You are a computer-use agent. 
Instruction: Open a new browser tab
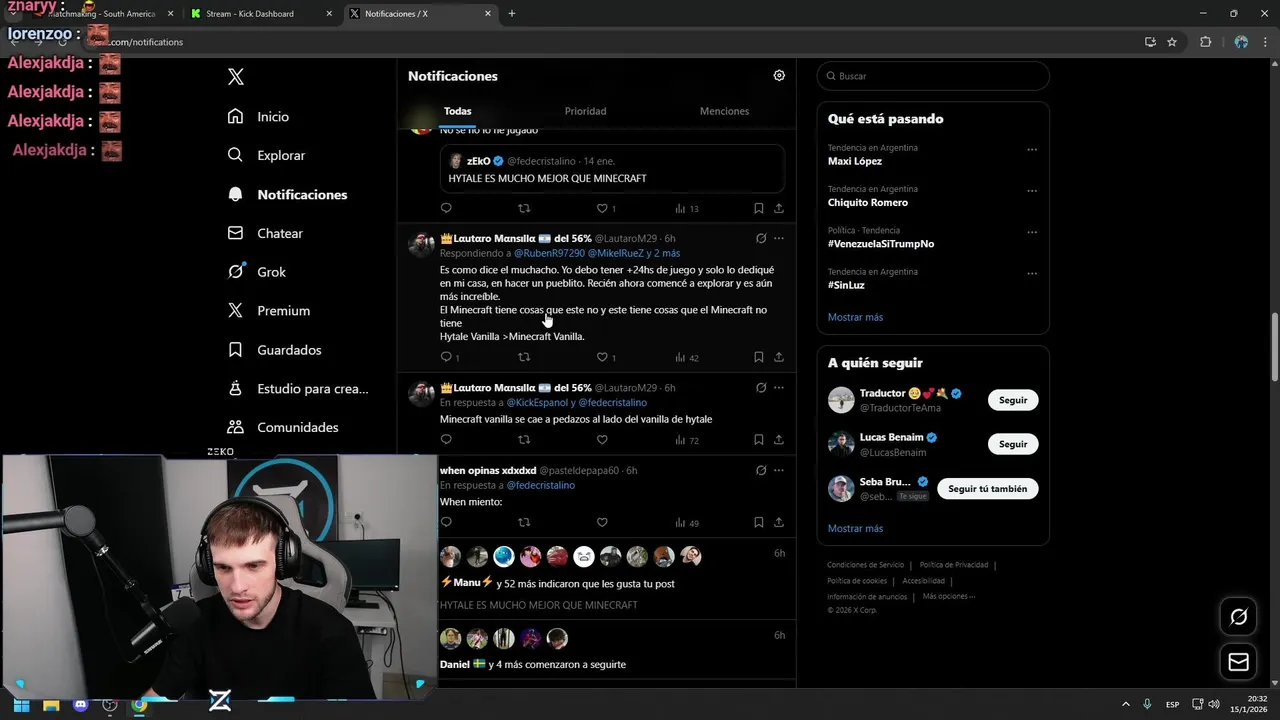[x=512, y=14]
